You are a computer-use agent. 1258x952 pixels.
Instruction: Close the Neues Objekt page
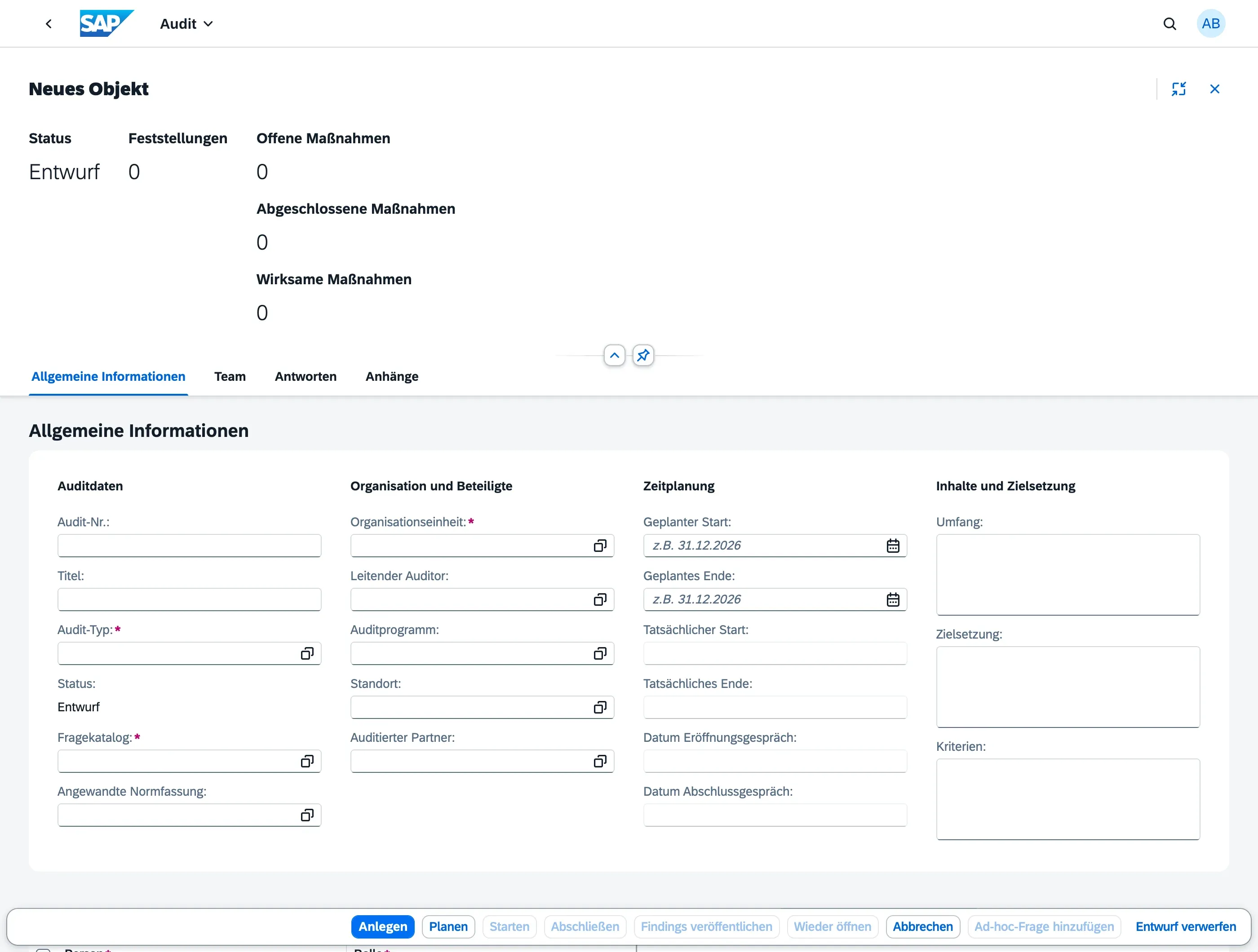click(x=1215, y=88)
